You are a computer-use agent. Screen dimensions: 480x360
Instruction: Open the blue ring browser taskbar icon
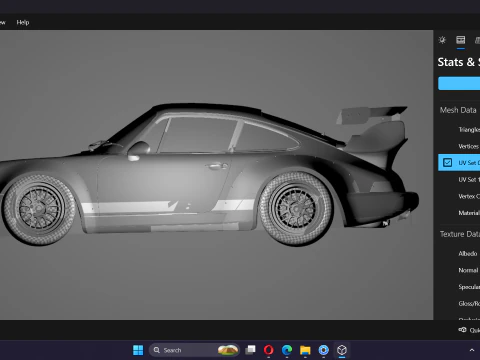(x=323, y=350)
